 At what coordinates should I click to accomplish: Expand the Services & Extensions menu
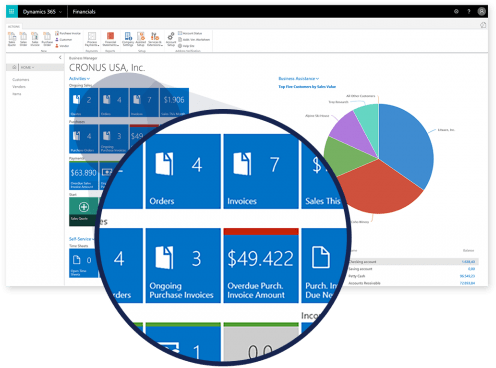pos(155,39)
